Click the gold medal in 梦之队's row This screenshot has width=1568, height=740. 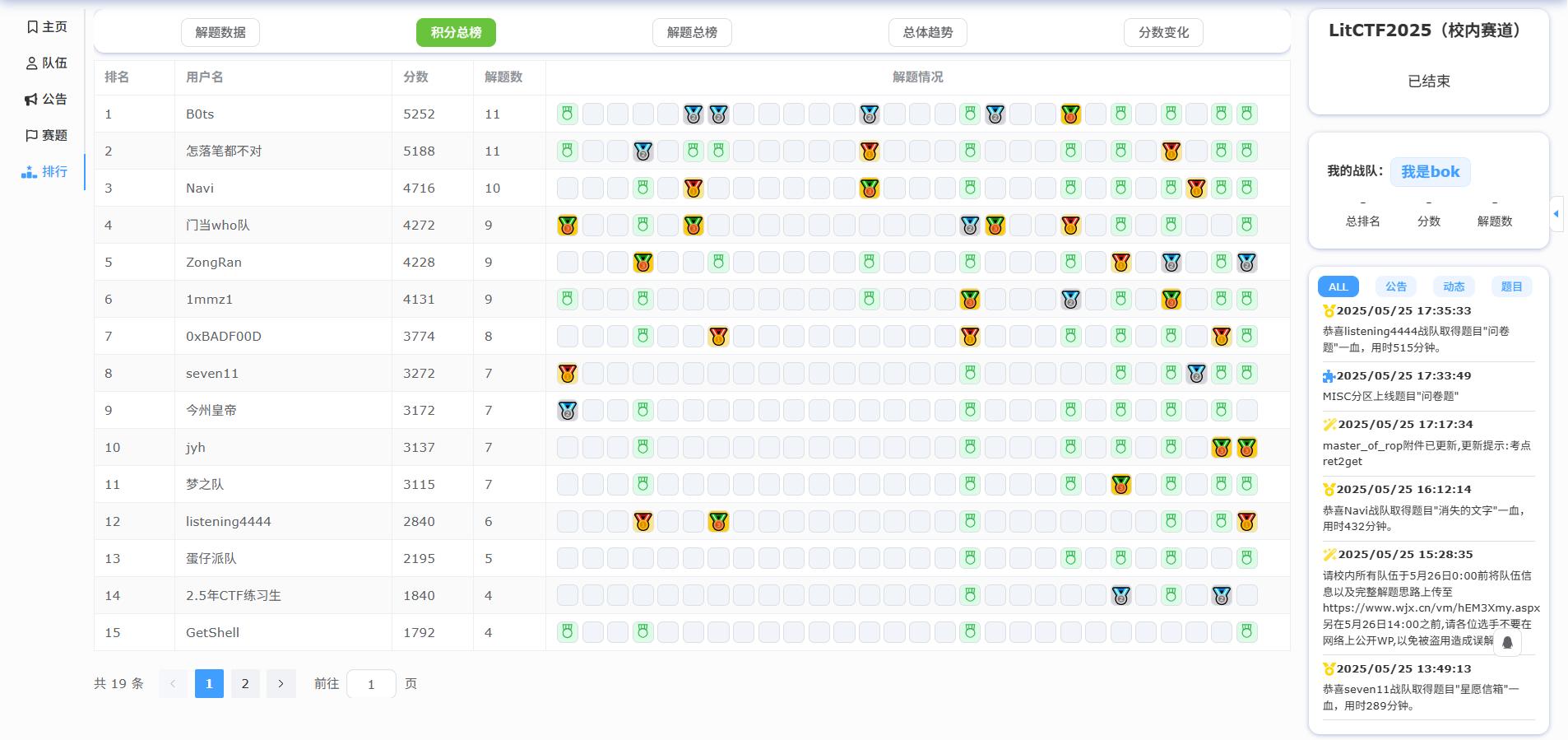tap(1120, 485)
